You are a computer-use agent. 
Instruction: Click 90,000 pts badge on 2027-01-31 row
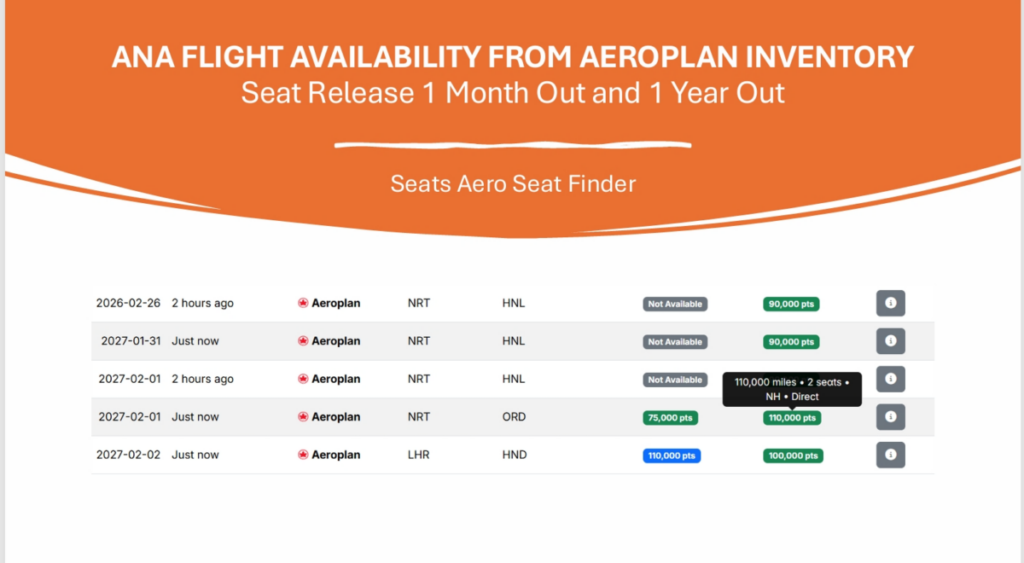tap(791, 342)
